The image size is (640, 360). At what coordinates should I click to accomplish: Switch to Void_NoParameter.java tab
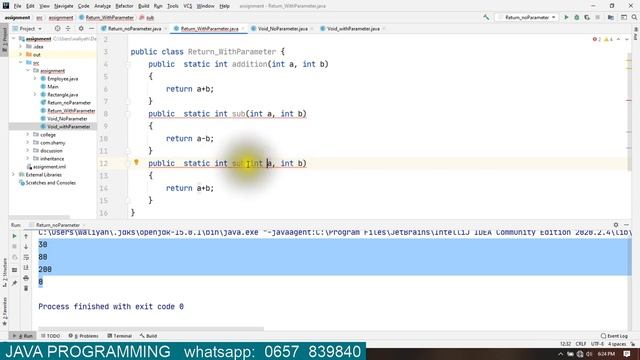point(282,29)
